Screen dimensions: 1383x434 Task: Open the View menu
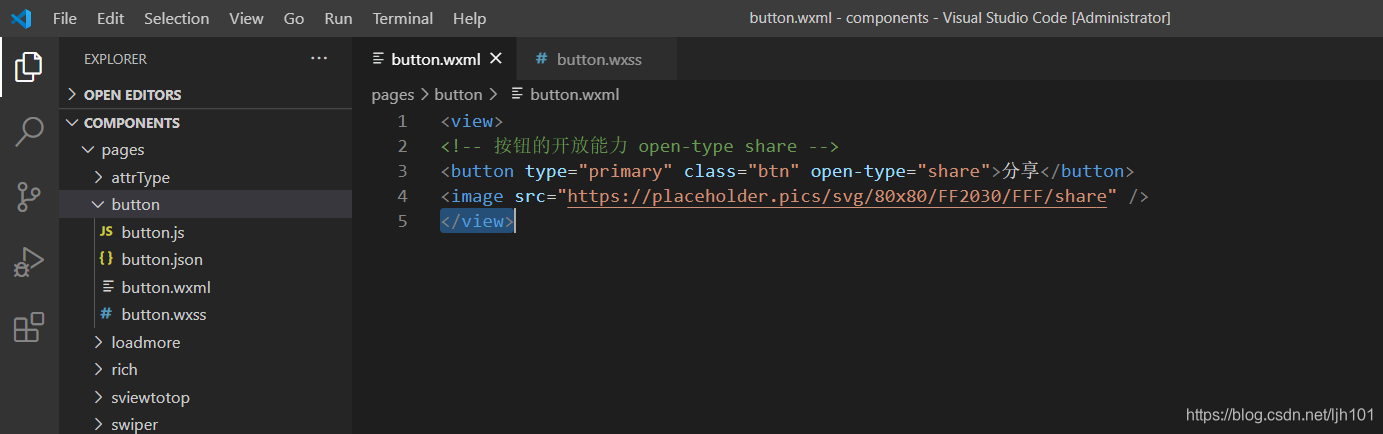tap(246, 18)
